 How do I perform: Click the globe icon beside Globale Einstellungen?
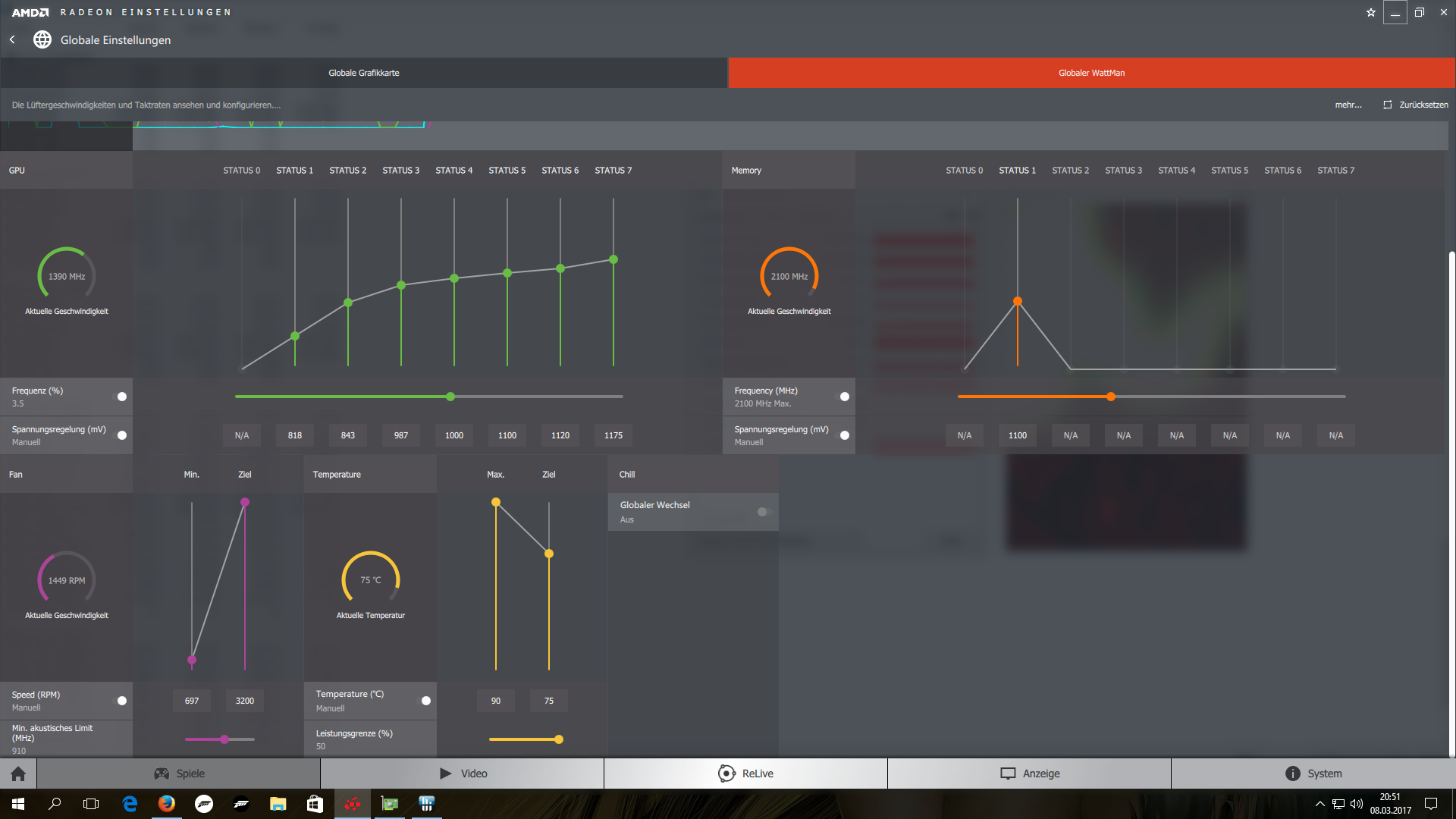coord(42,39)
